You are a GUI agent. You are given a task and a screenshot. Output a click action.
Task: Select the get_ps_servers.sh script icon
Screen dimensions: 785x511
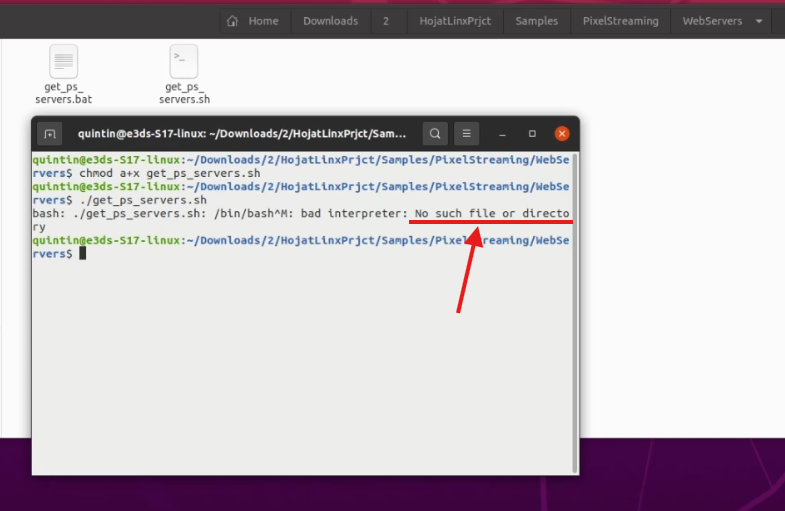[184, 62]
